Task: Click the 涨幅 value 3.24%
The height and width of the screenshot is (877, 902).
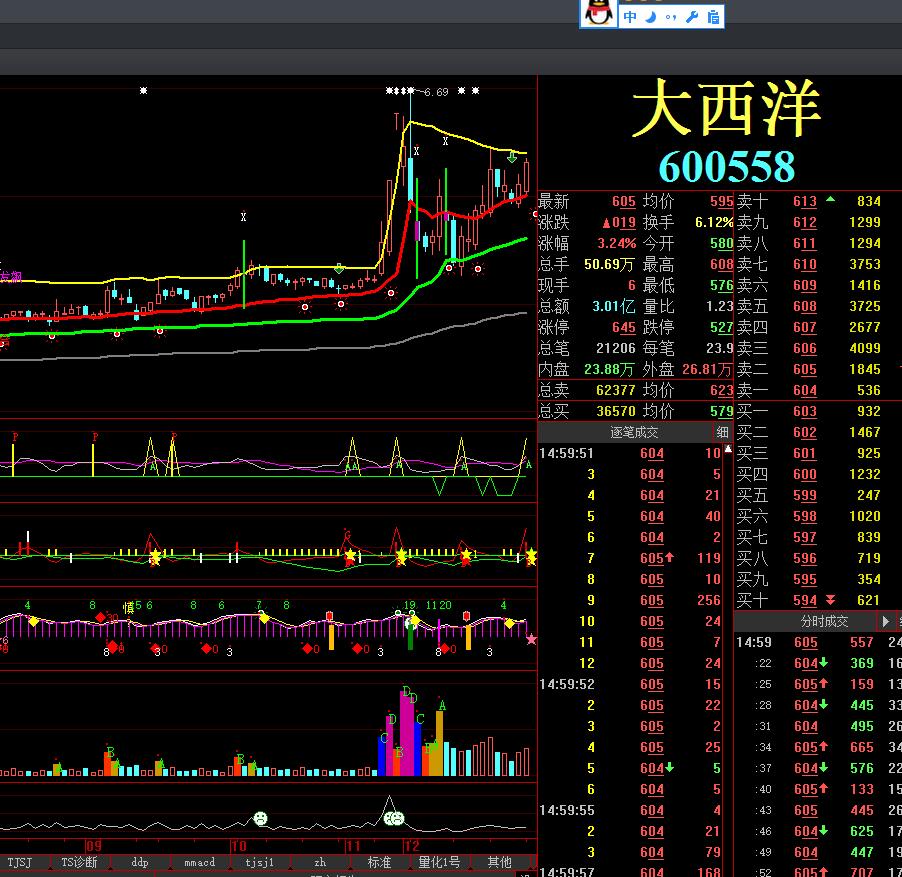Action: pyautogui.click(x=617, y=243)
